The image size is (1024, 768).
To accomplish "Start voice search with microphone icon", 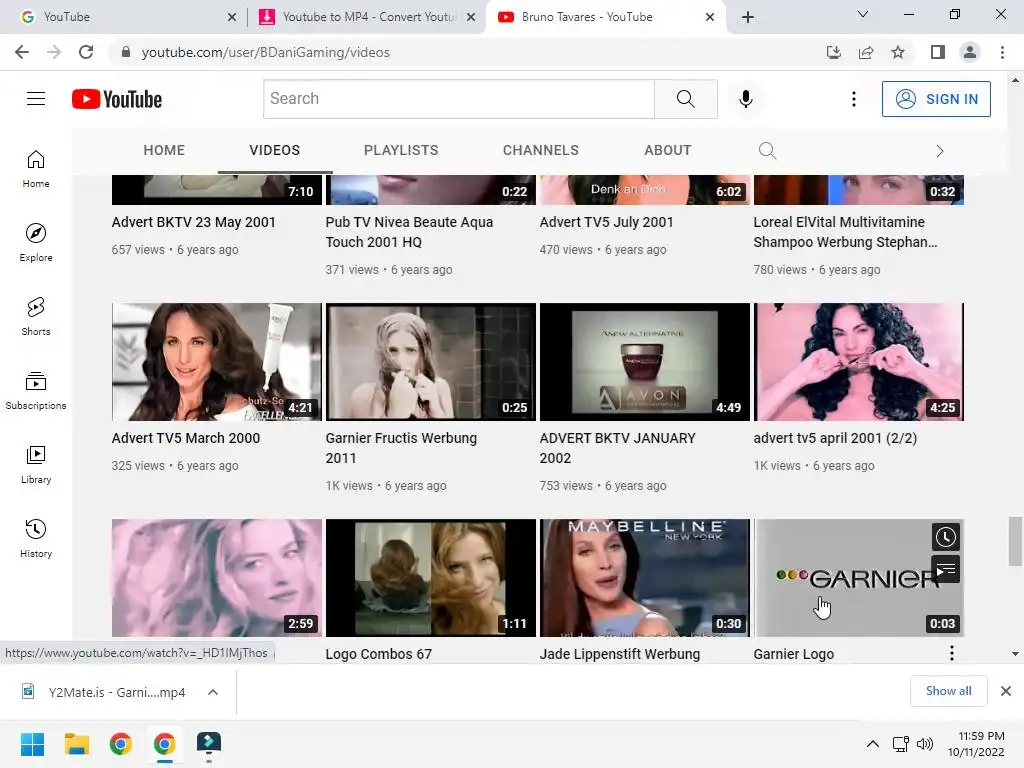I will [746, 99].
